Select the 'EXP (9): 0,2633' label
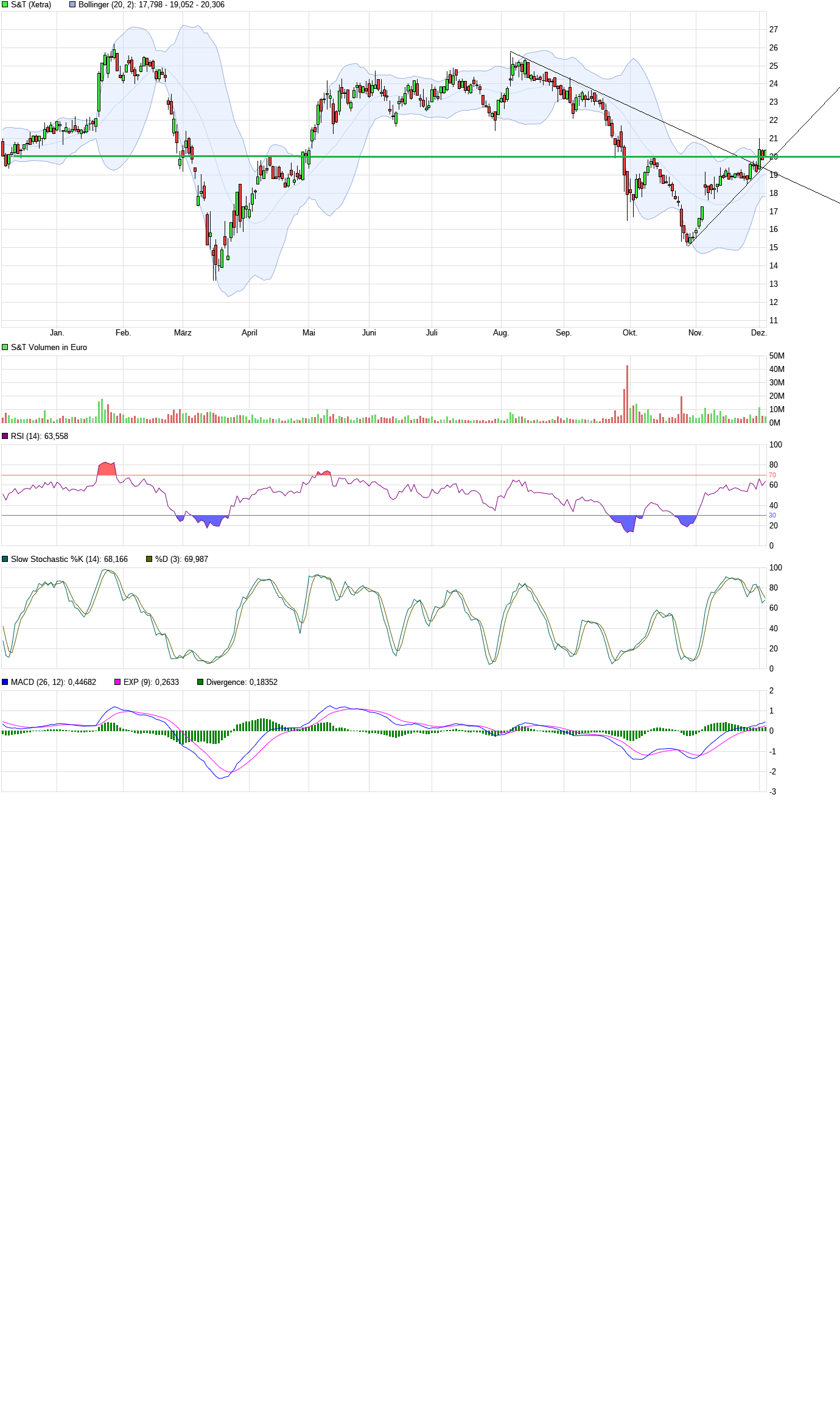The image size is (840, 1410). coord(151,682)
